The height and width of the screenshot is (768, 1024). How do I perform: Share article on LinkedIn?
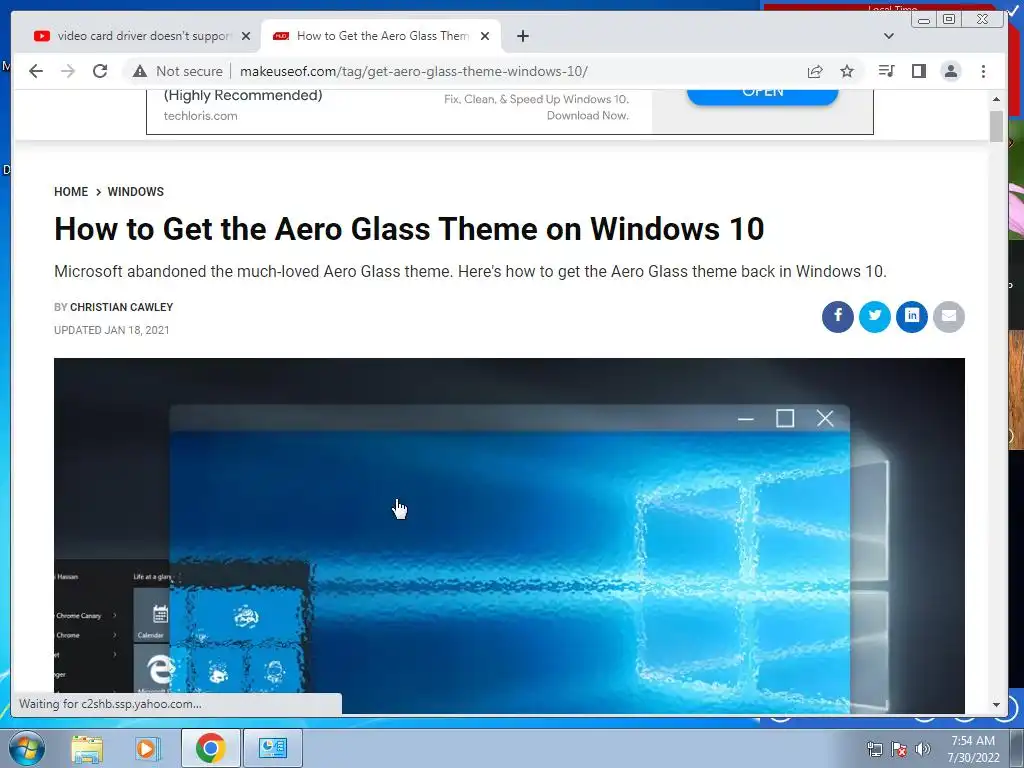[912, 317]
